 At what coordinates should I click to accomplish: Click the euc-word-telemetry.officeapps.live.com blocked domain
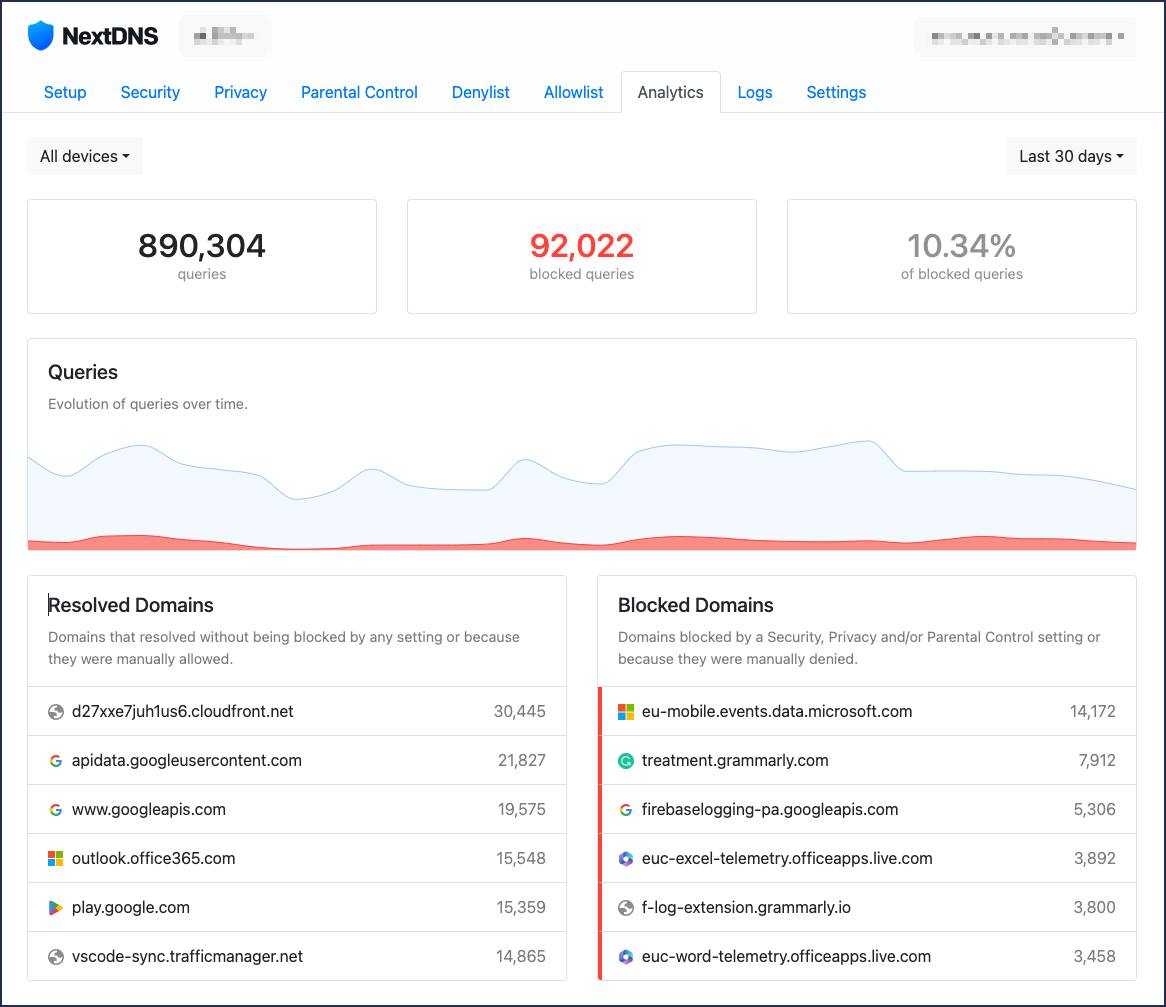(786, 957)
